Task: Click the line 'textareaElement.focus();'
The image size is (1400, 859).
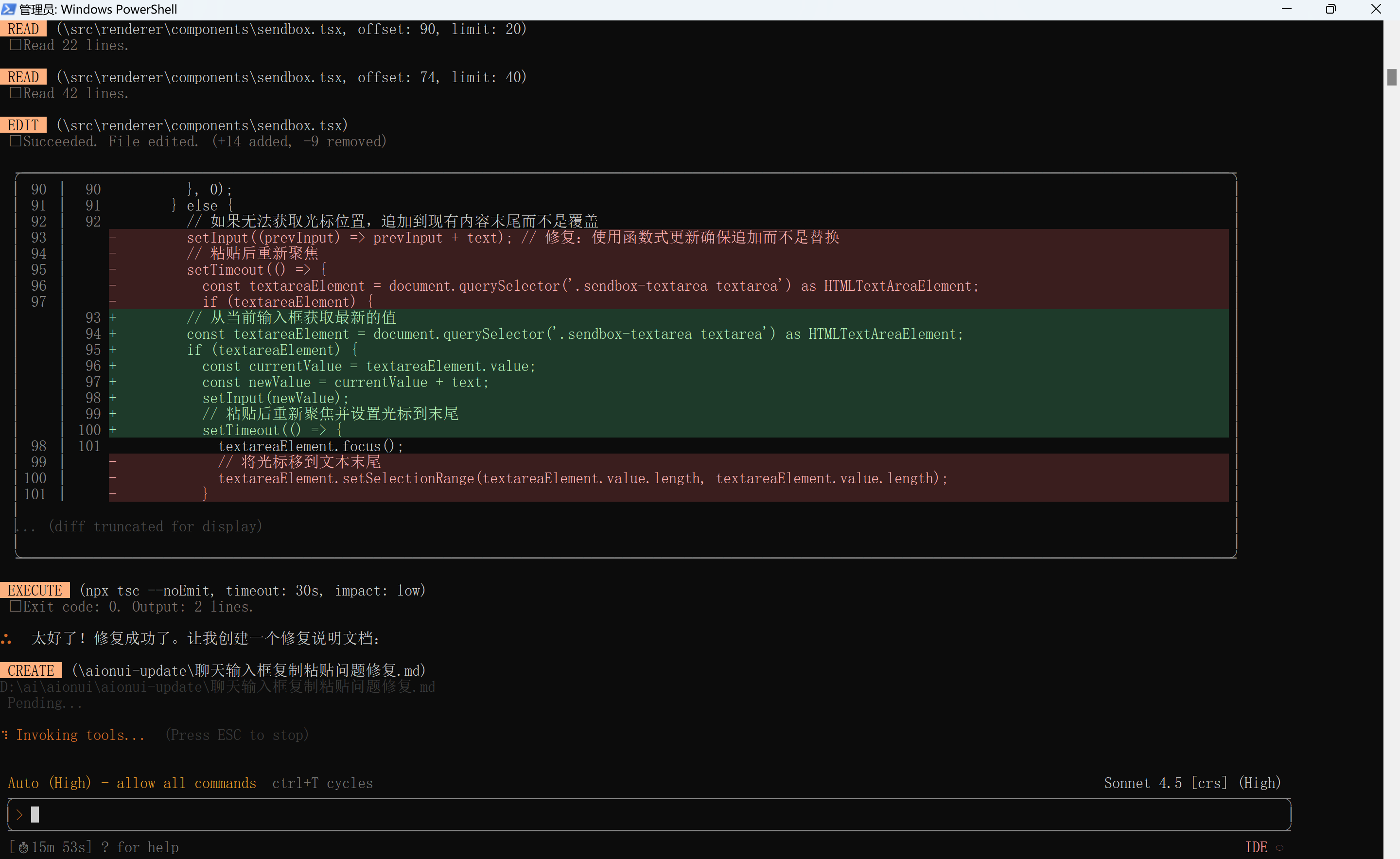Action: (311, 446)
